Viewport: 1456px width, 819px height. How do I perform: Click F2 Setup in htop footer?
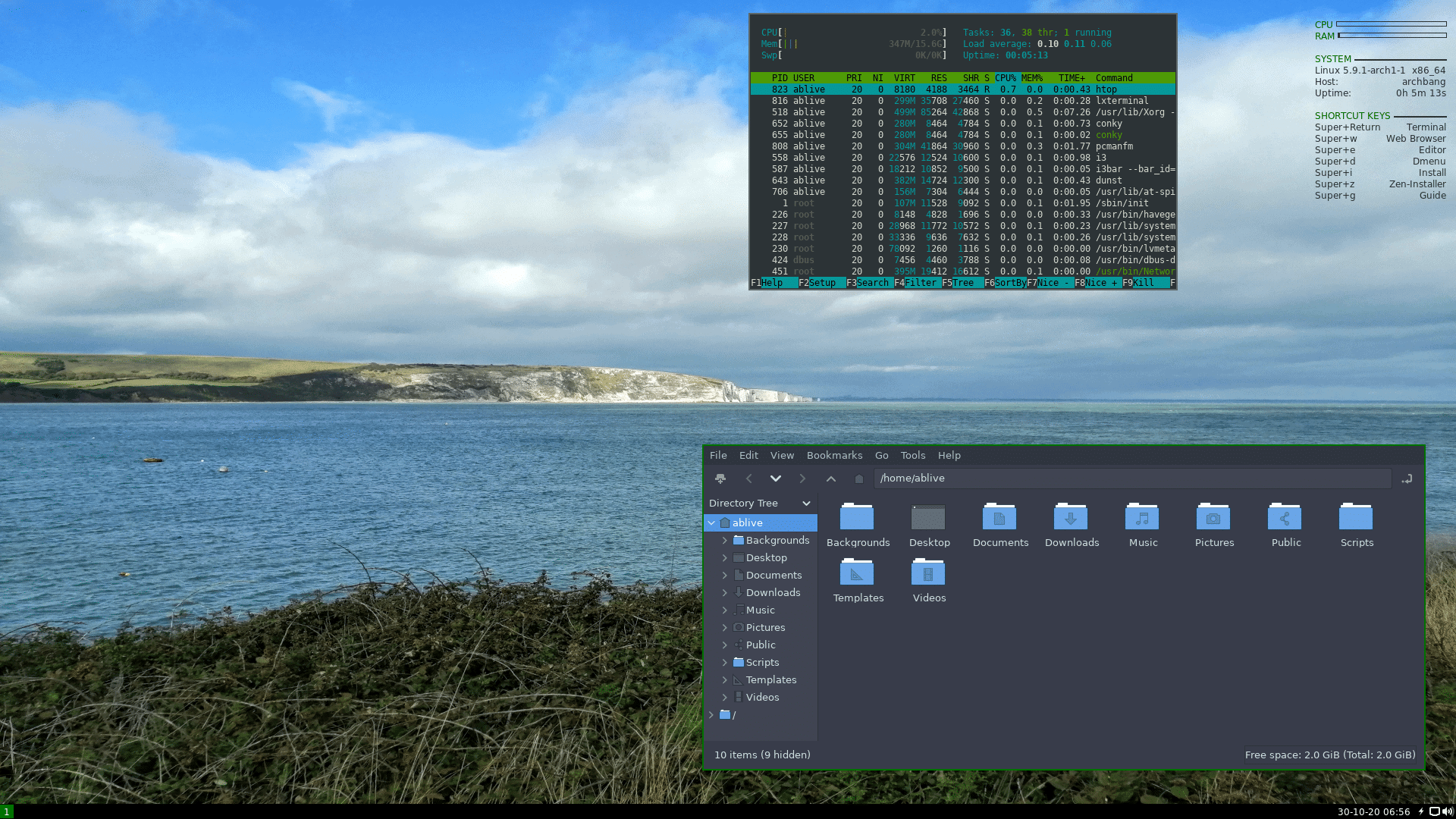pos(822,283)
